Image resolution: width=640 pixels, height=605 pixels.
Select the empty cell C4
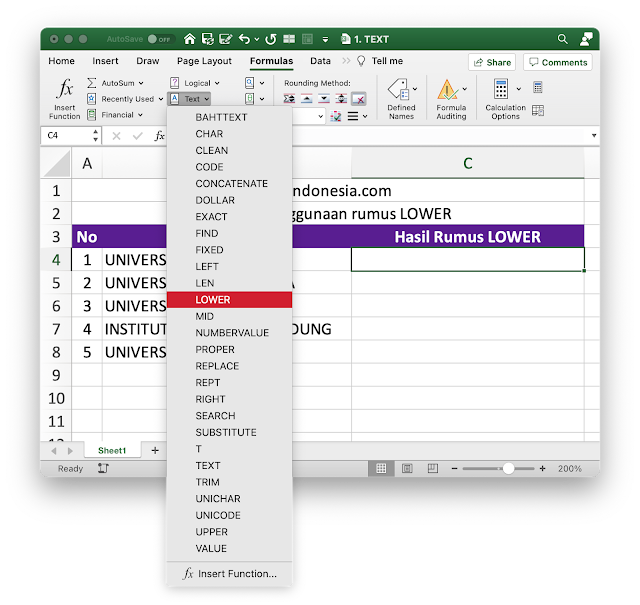[468, 259]
